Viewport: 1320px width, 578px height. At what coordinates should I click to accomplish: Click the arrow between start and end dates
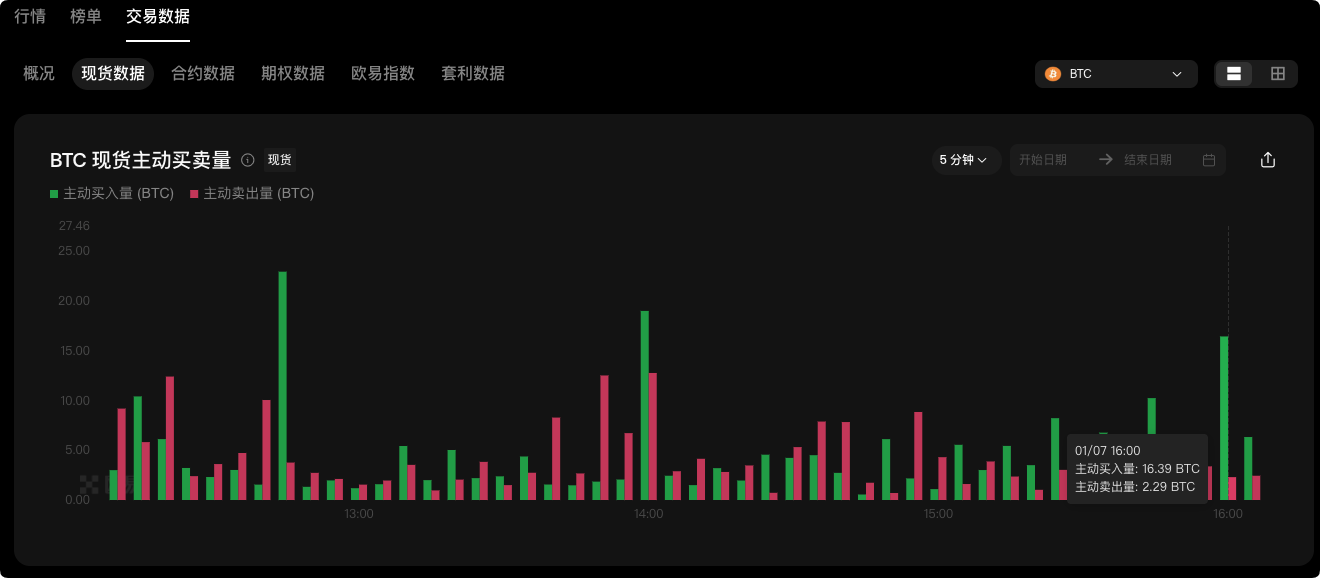[x=1105, y=160]
